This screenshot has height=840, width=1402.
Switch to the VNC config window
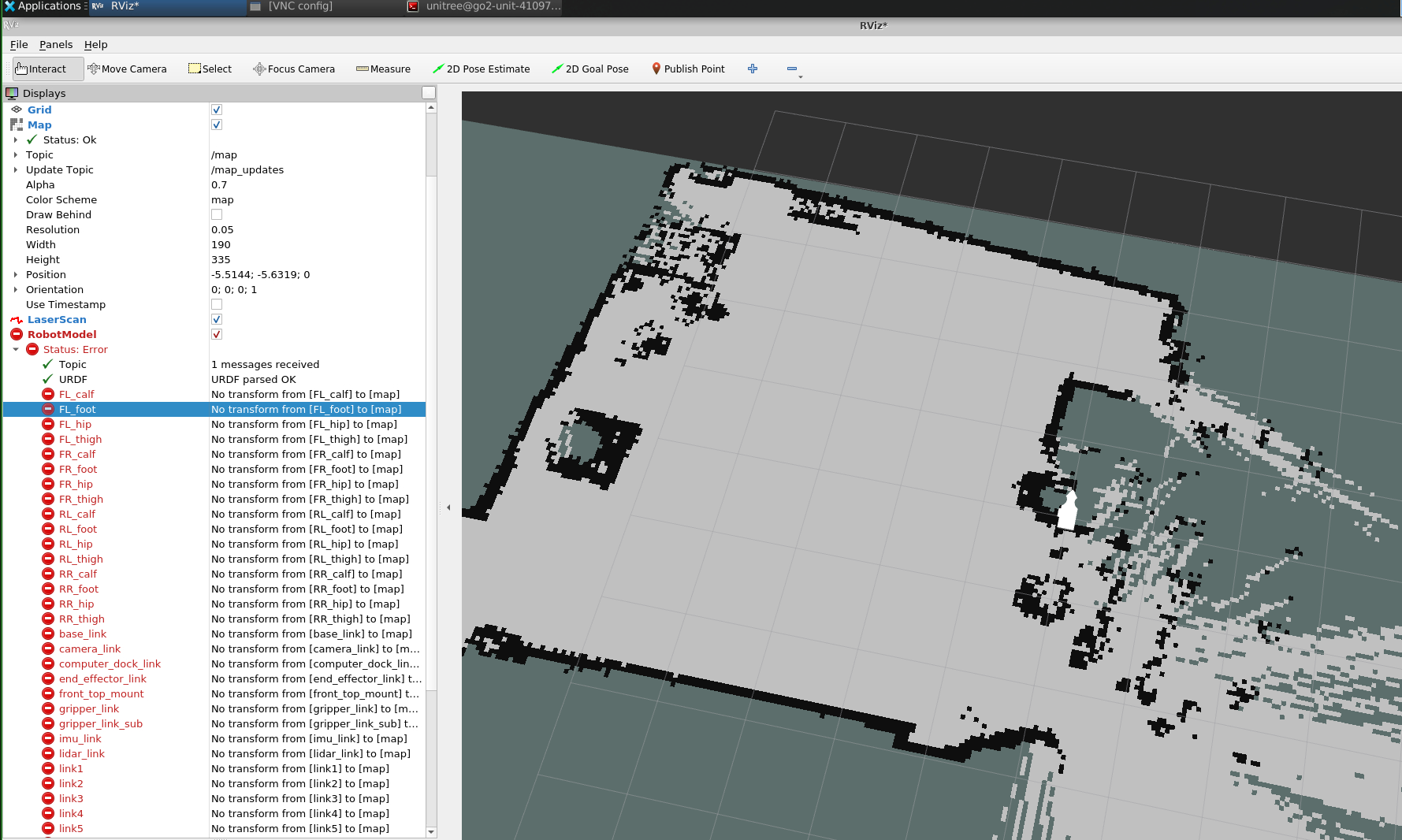point(299,6)
